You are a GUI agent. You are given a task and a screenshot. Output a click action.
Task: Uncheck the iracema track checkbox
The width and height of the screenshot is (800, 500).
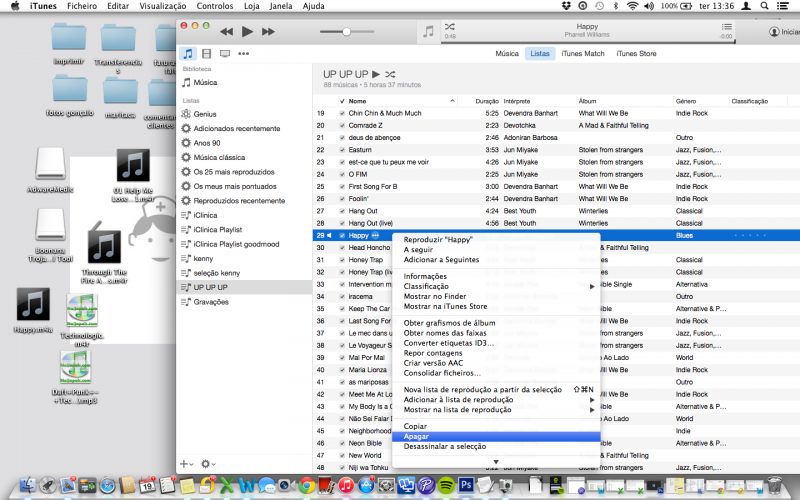(342, 296)
